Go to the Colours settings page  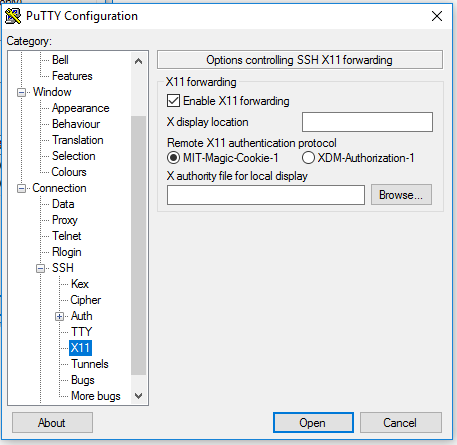point(69,172)
